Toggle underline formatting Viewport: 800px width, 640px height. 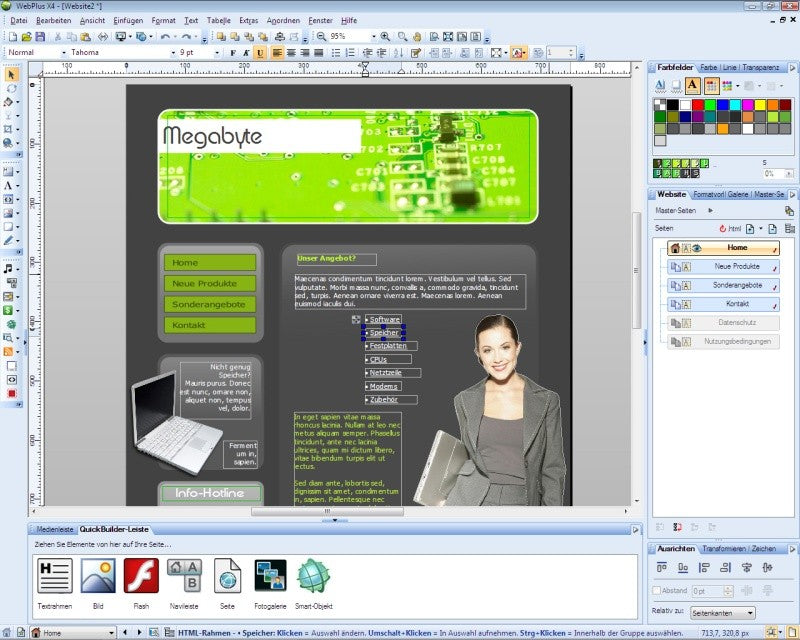(260, 53)
